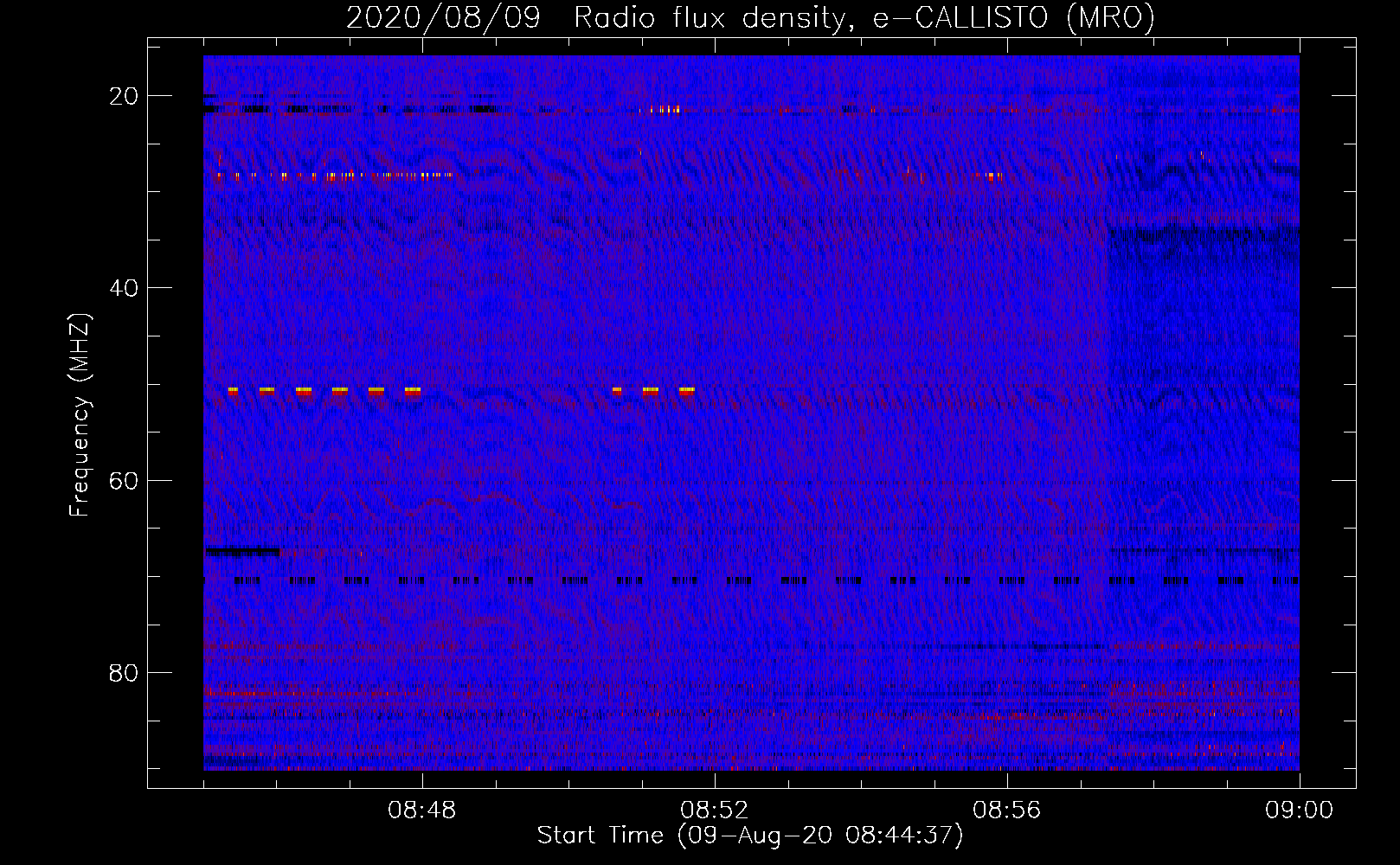Click the 'Frequency (MHZ)' axis label
1400x865 pixels.
[x=79, y=414]
